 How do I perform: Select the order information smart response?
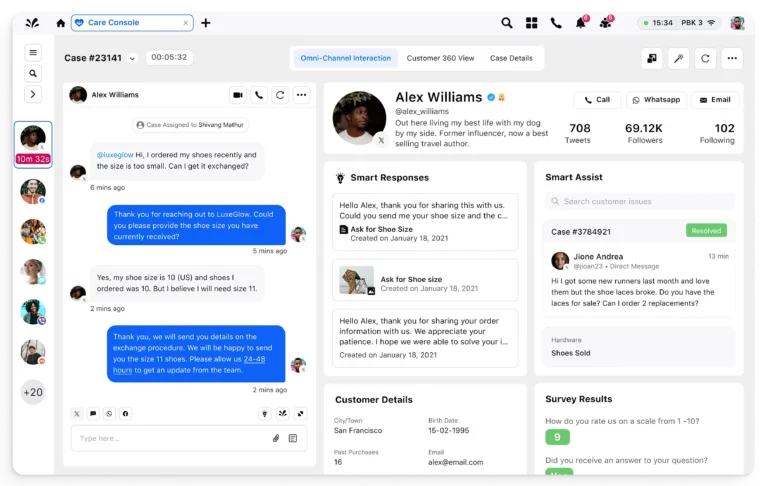point(425,338)
